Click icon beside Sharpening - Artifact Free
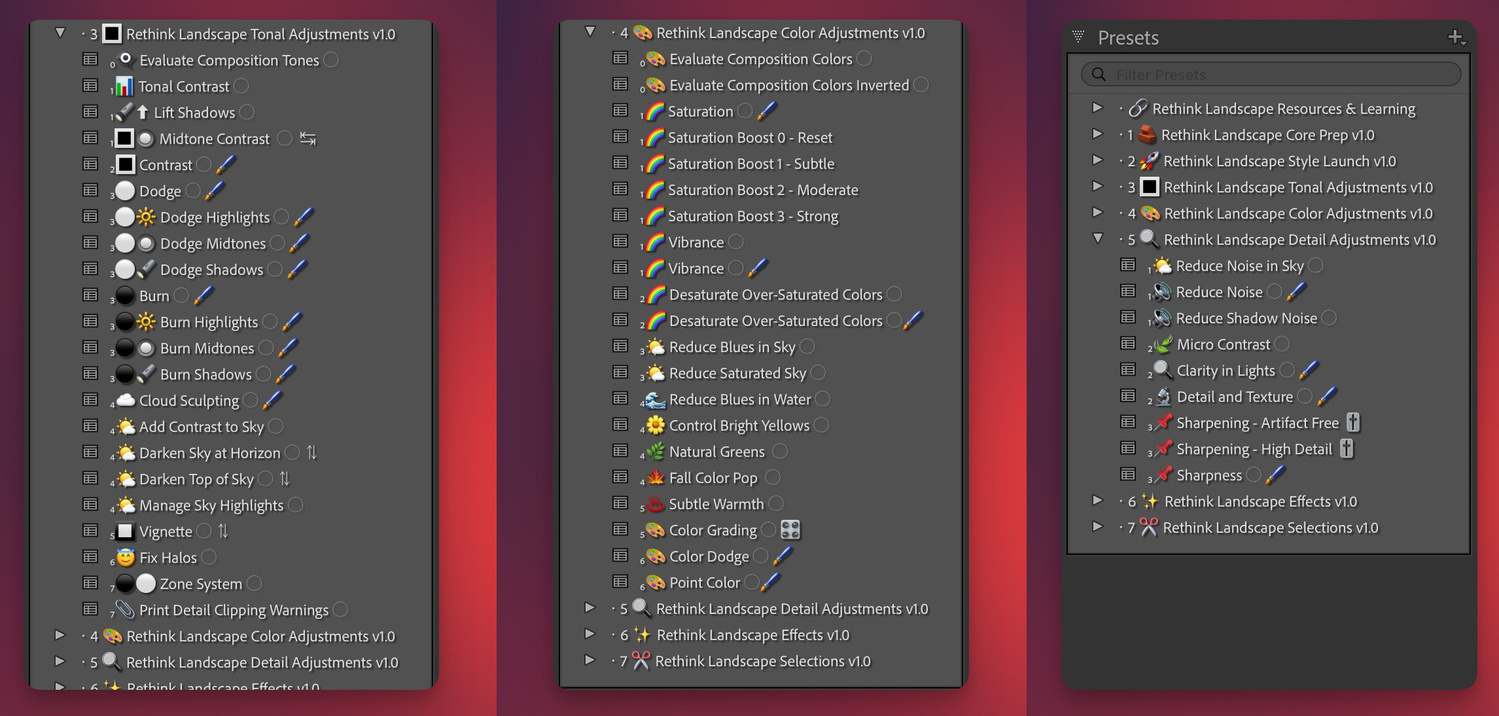 (1353, 423)
